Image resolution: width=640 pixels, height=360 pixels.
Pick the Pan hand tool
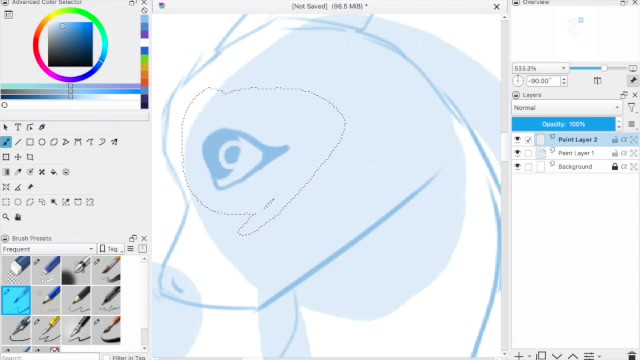coord(18,217)
